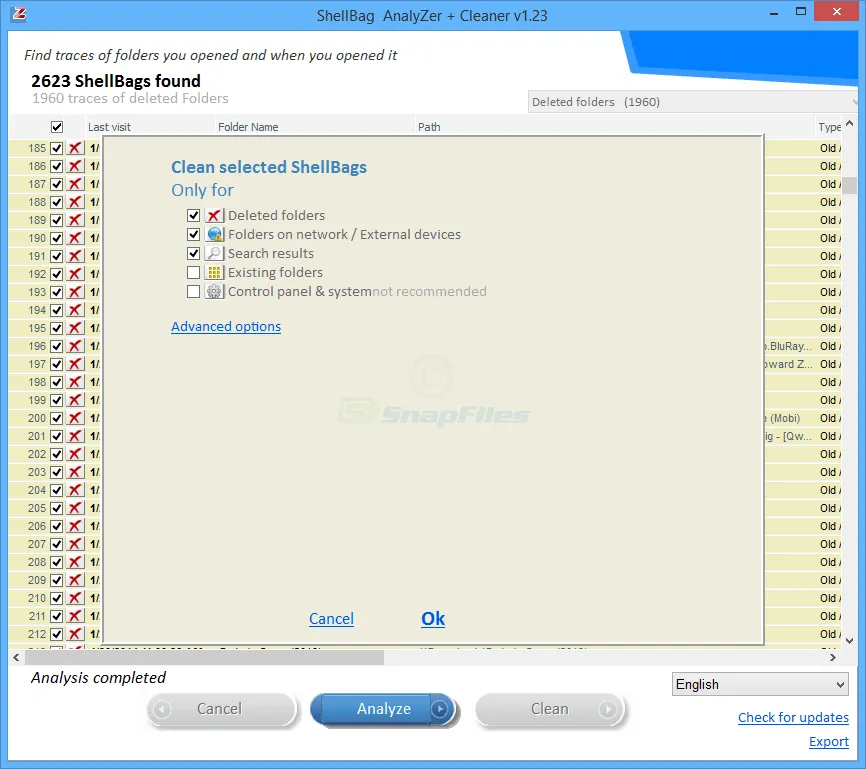Viewport: 866px width, 769px height.
Task: Click the red X icon in row 200
Action: click(x=75, y=418)
